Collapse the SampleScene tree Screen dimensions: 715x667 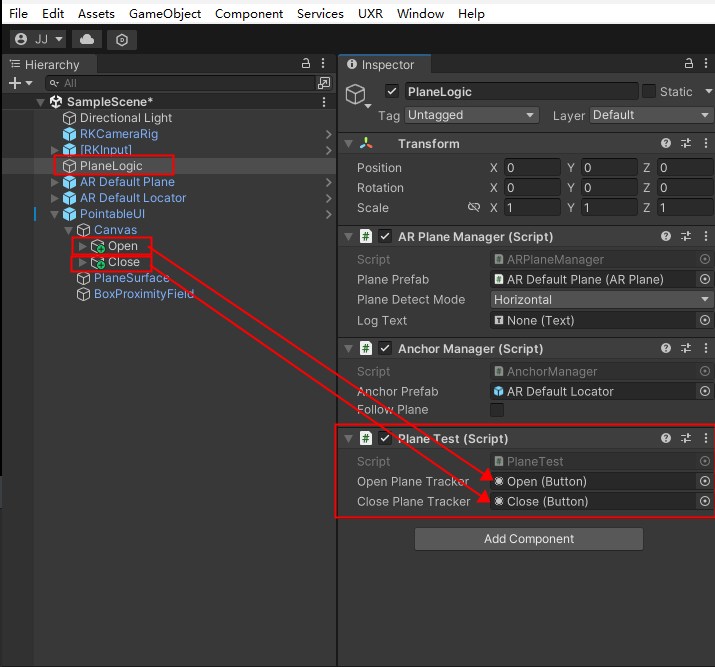click(x=41, y=102)
